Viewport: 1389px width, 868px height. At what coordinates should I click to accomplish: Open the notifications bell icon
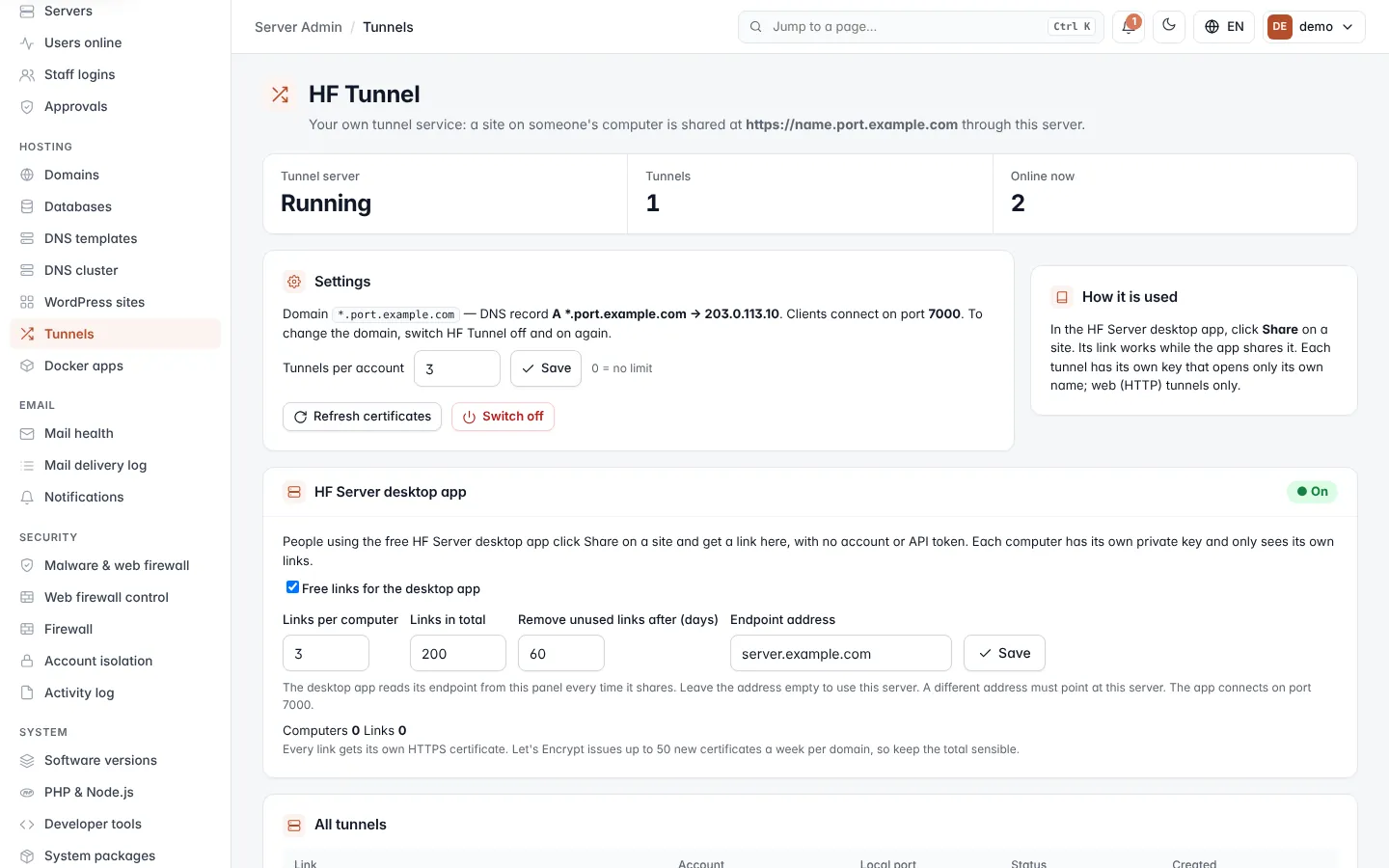click(x=1128, y=27)
